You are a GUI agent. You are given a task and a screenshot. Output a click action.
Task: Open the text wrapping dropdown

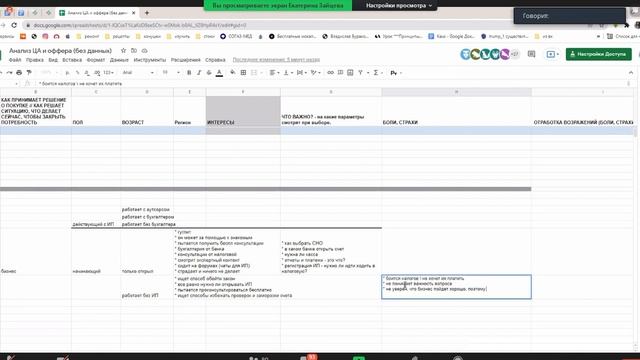pos(301,73)
